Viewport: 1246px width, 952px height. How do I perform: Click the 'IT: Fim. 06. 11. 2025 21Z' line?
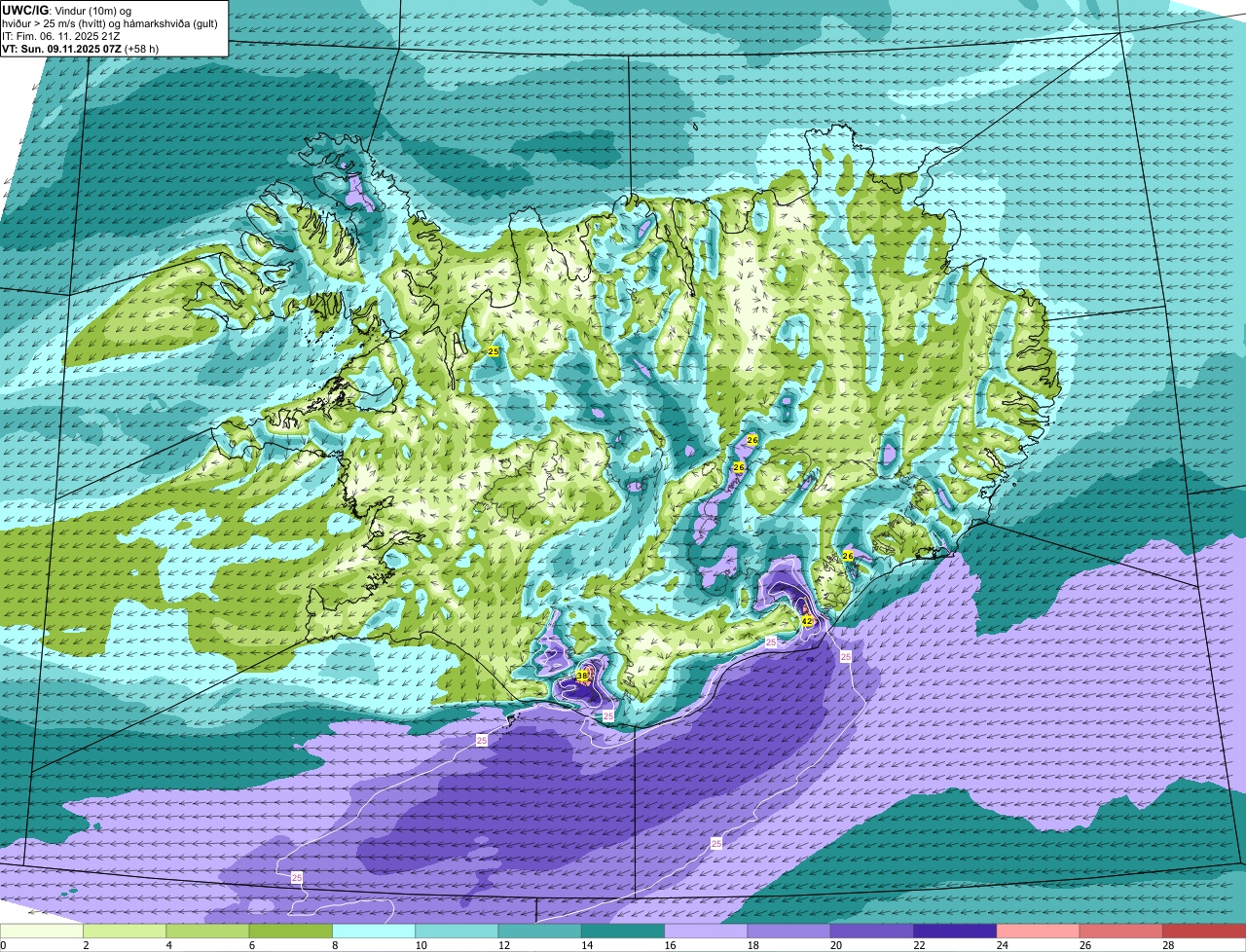point(61,35)
